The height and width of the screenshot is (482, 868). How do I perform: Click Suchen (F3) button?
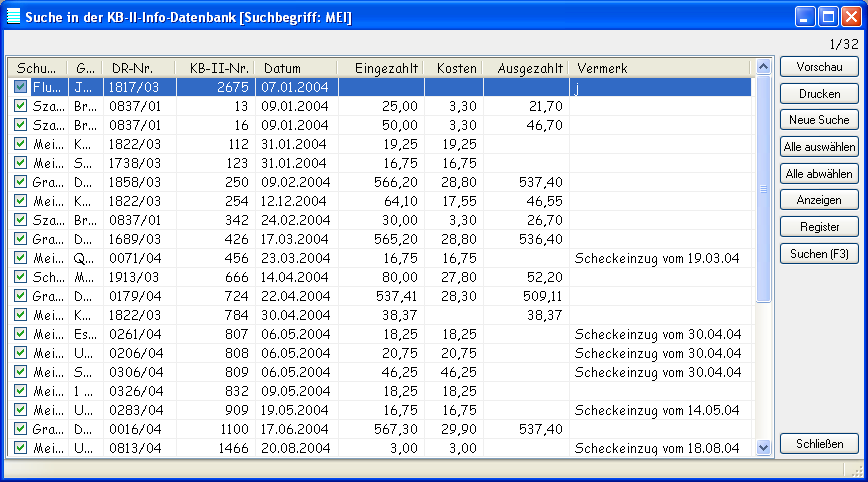819,254
